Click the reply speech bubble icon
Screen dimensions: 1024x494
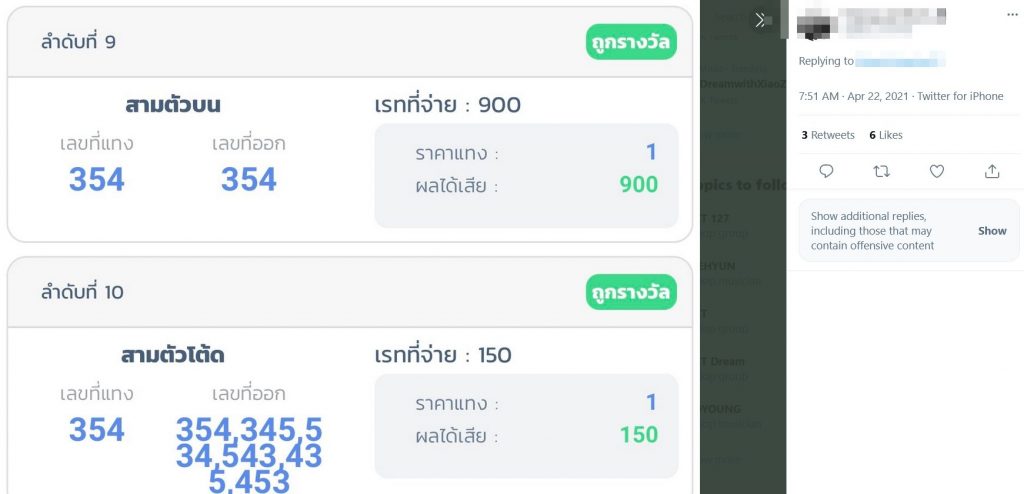pos(826,171)
